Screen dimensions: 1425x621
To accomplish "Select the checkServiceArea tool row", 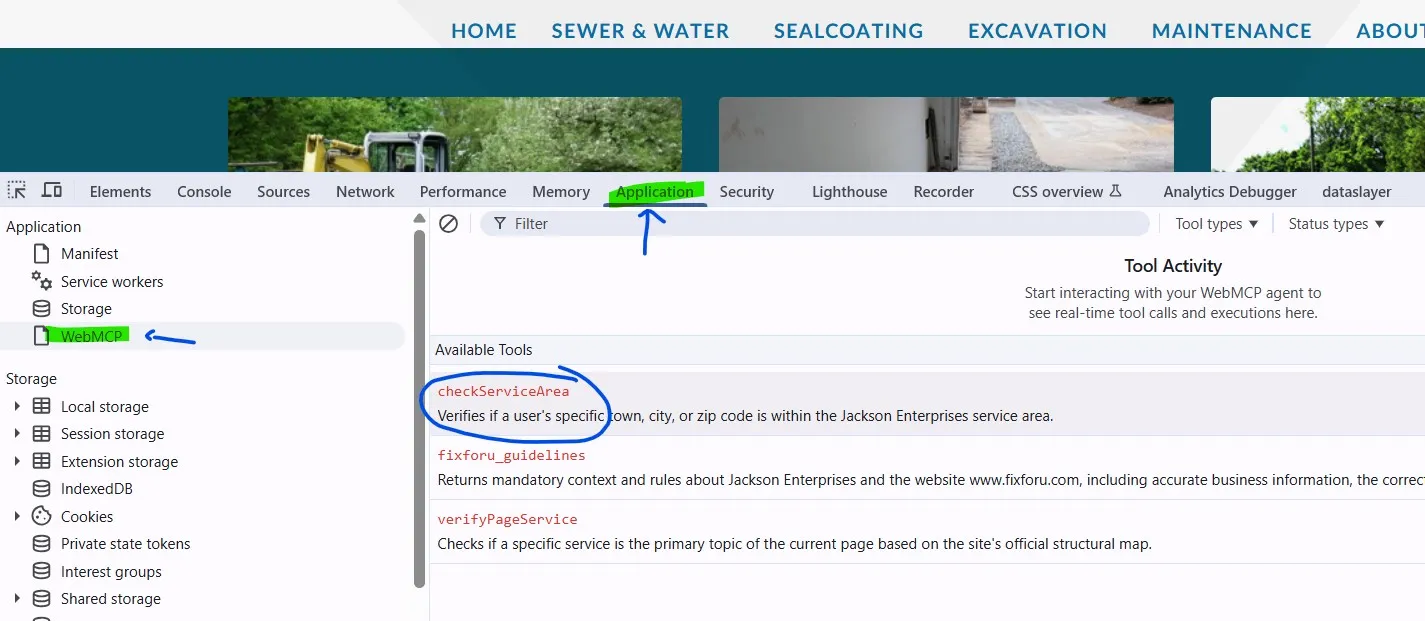I will coord(927,404).
